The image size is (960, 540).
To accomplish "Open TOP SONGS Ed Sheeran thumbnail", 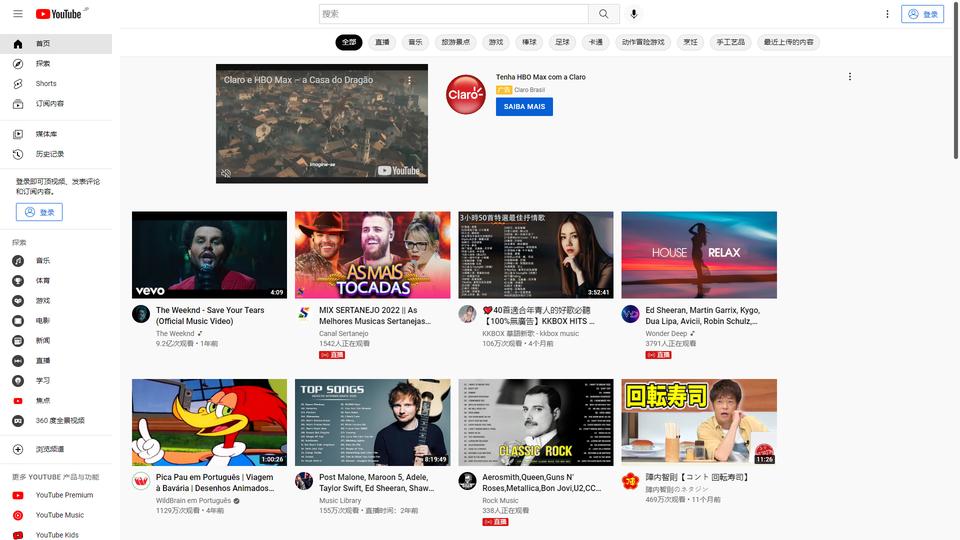I will [x=372, y=422].
